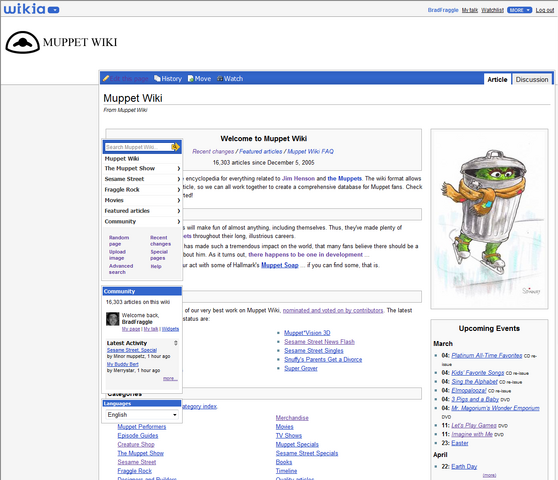This screenshot has height=480, width=558.
Task: Open the Advanced search link
Action: point(121,269)
